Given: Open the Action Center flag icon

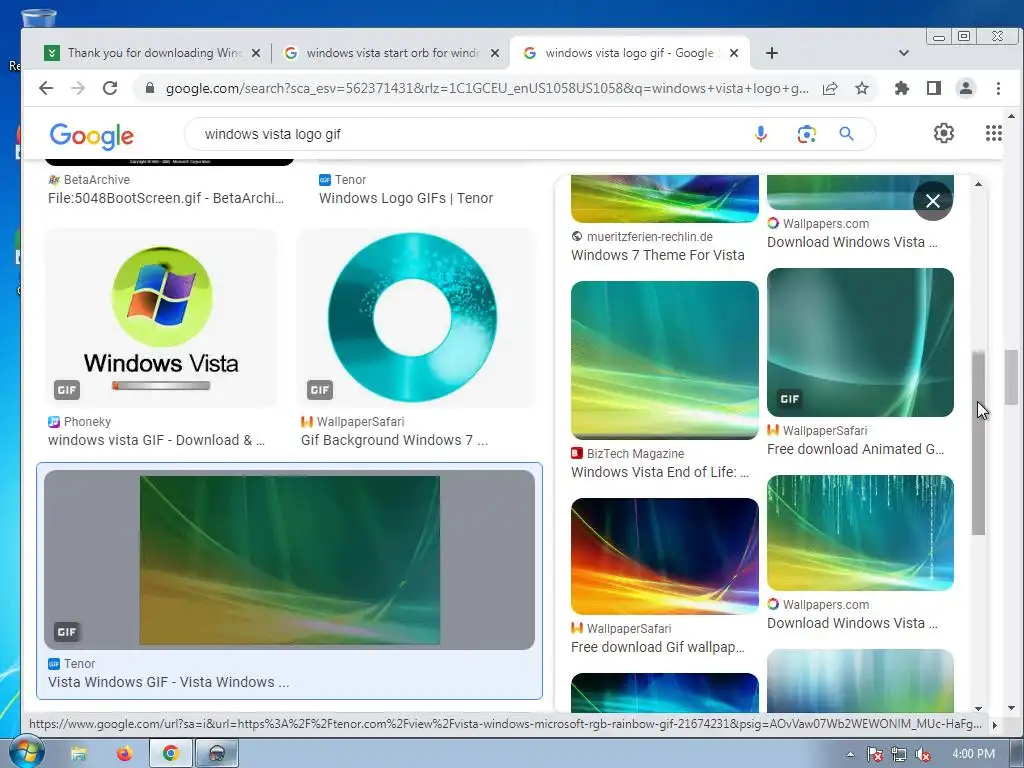Looking at the screenshot, I should click(874, 754).
